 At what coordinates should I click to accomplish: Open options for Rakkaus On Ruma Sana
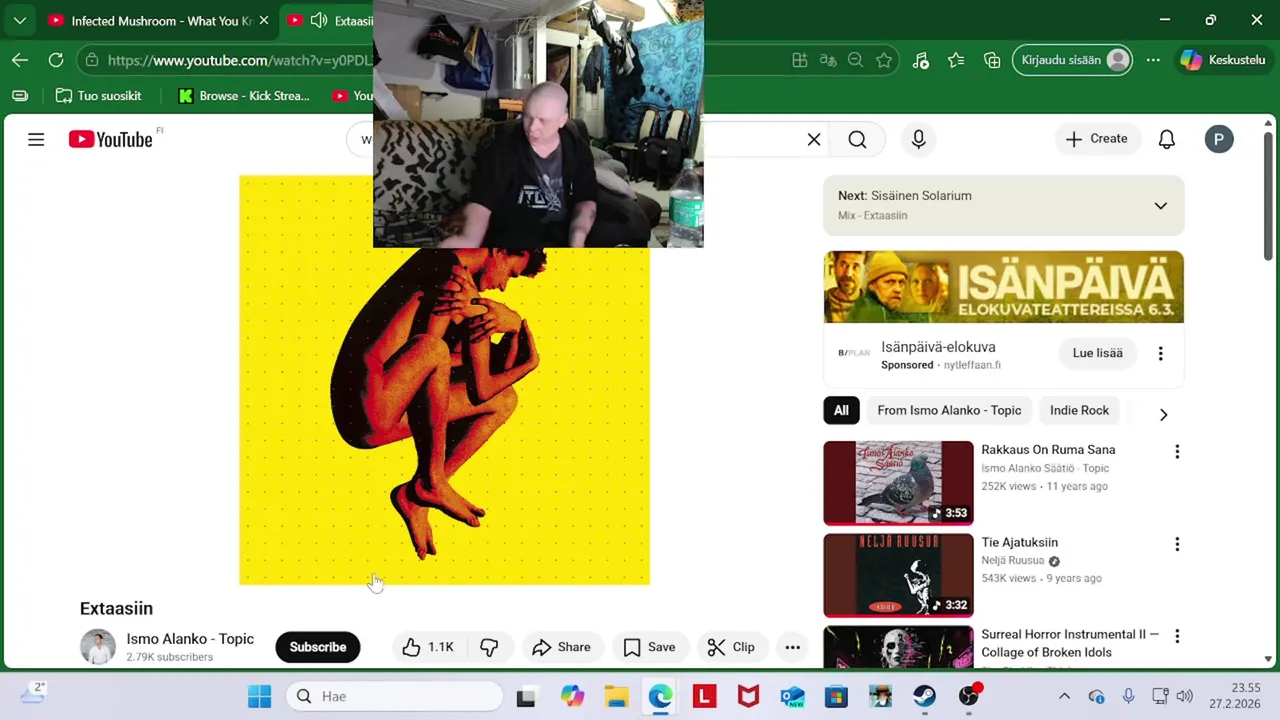click(x=1177, y=451)
